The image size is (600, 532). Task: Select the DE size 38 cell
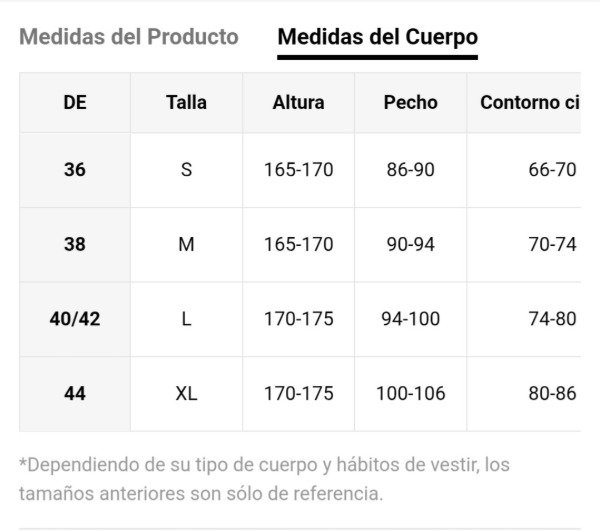point(75,244)
